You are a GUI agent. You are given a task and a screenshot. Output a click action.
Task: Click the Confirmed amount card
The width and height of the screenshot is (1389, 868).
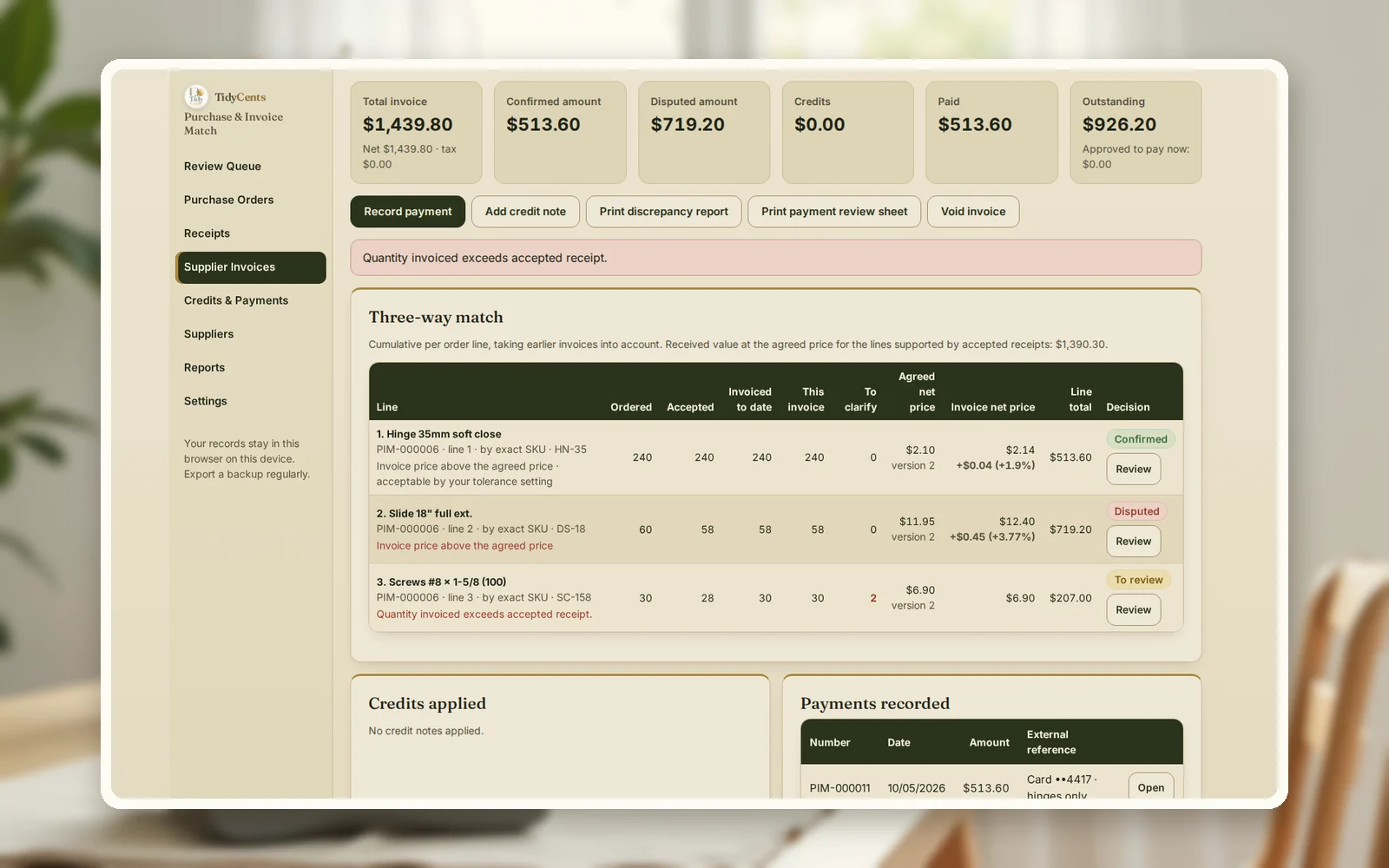pyautogui.click(x=560, y=133)
